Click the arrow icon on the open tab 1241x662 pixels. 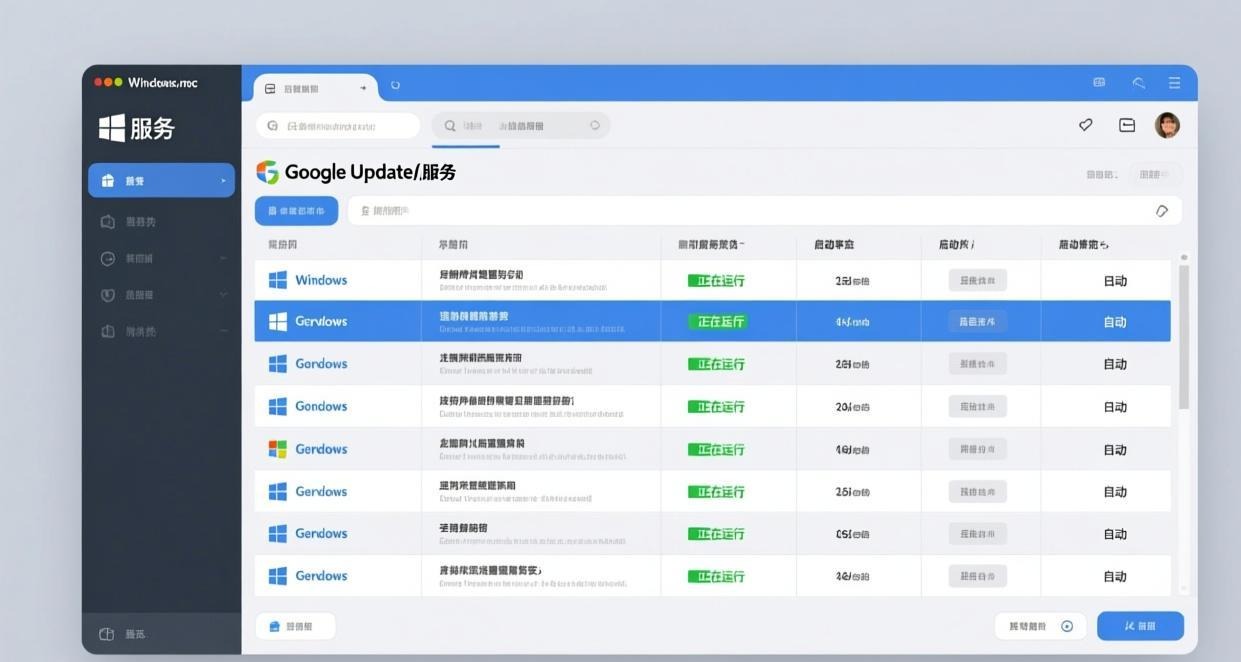click(x=362, y=88)
